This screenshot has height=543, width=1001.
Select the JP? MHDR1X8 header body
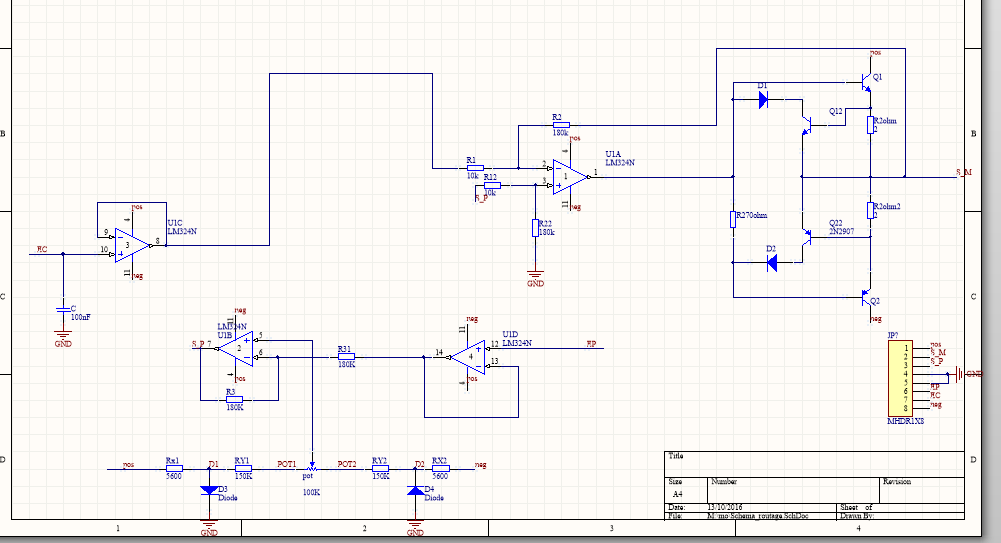click(900, 378)
